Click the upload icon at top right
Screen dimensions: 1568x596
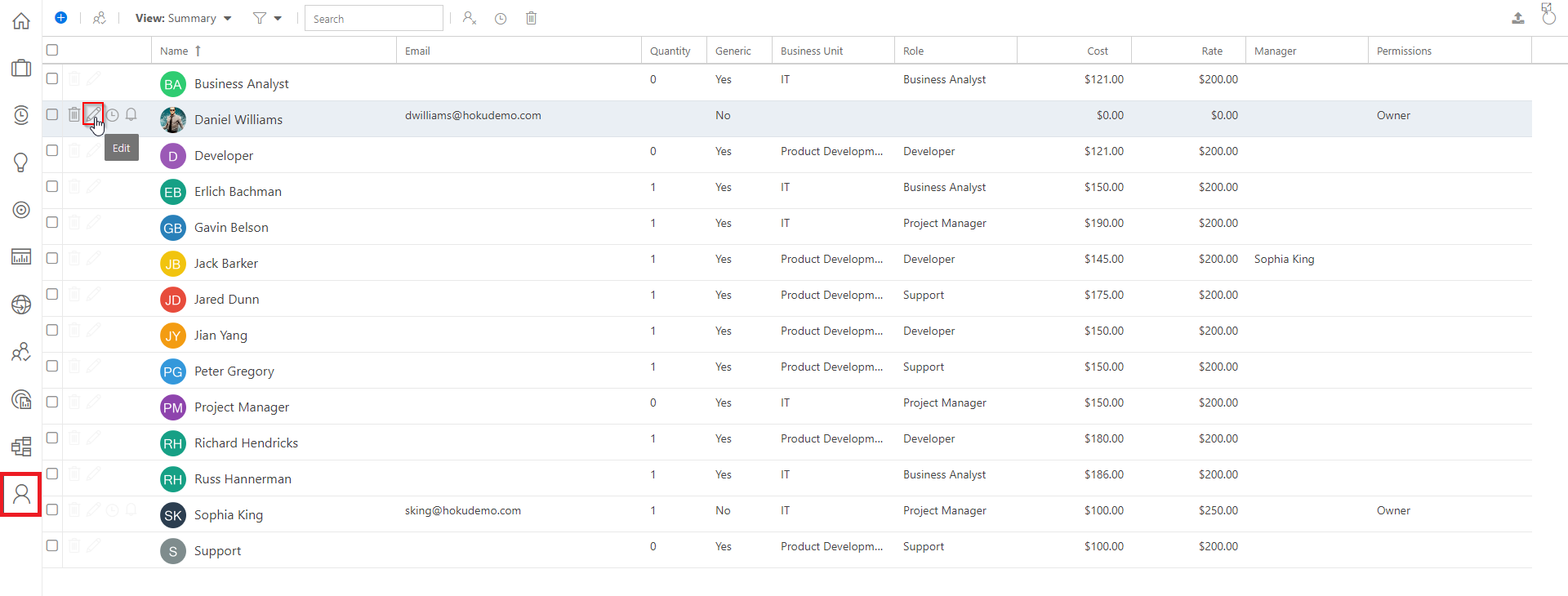1517,18
